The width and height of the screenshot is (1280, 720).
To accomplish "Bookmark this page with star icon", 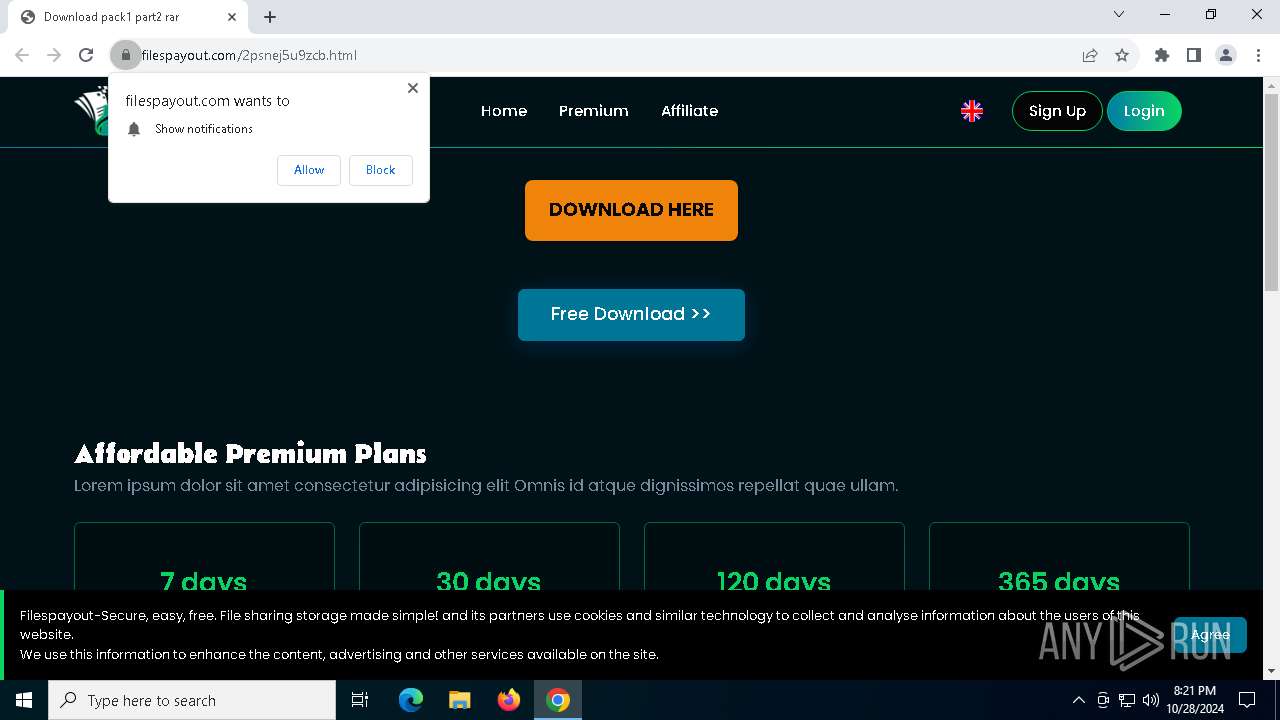I will point(1122,55).
